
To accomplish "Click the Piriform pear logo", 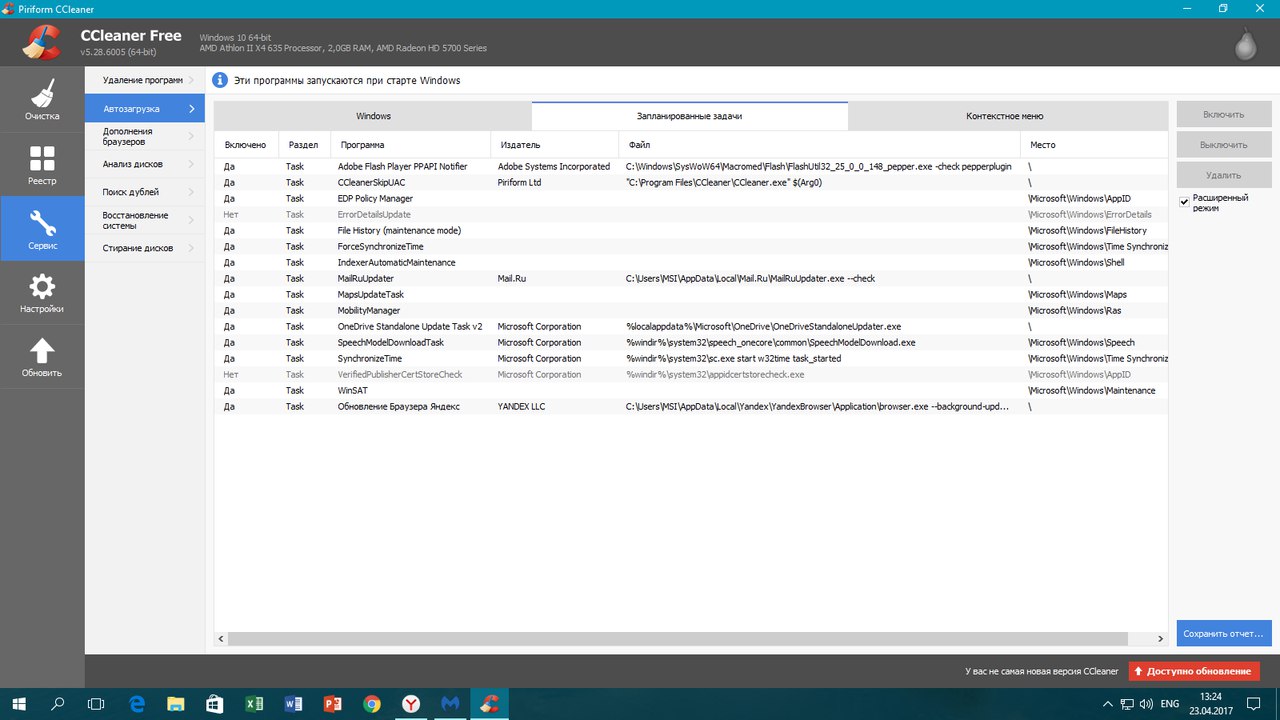I will (x=1246, y=44).
